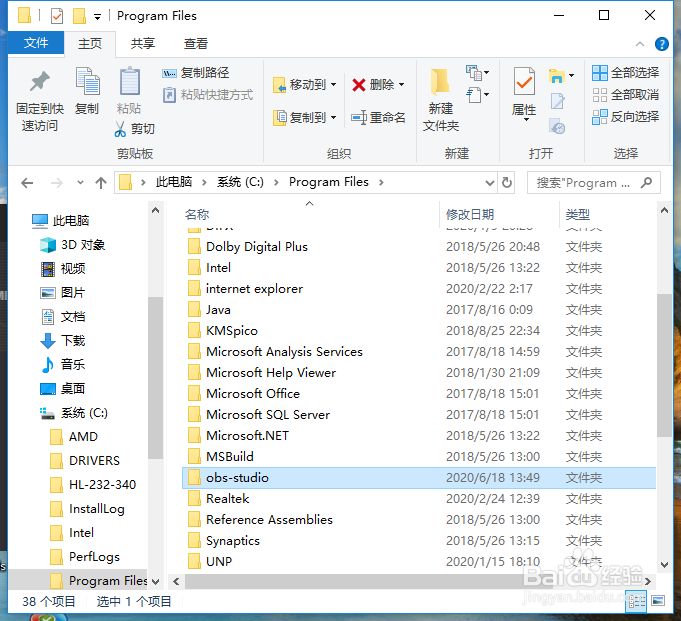Delete selected item with red X
Screen dimensions: 681x621
pyautogui.click(x=373, y=85)
